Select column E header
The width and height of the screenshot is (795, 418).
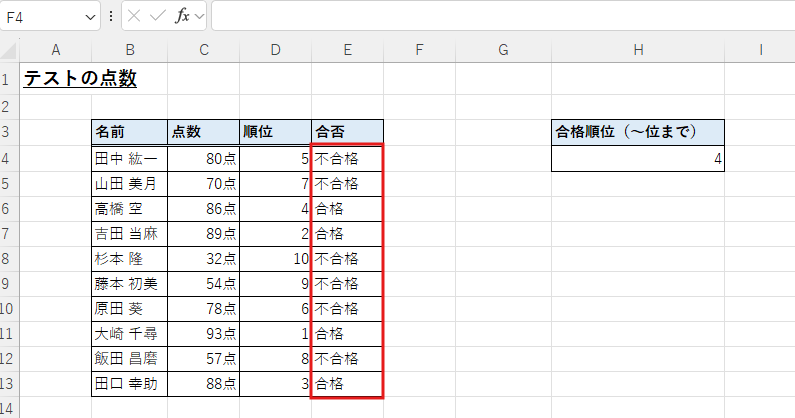[x=347, y=50]
